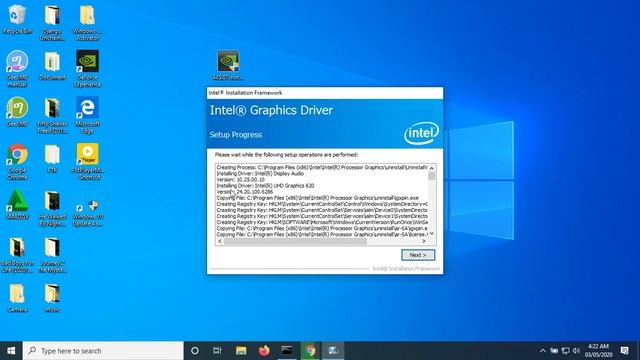The height and width of the screenshot is (360, 640).
Task: Click the log horizontal scroll left arrow
Action: (220, 241)
